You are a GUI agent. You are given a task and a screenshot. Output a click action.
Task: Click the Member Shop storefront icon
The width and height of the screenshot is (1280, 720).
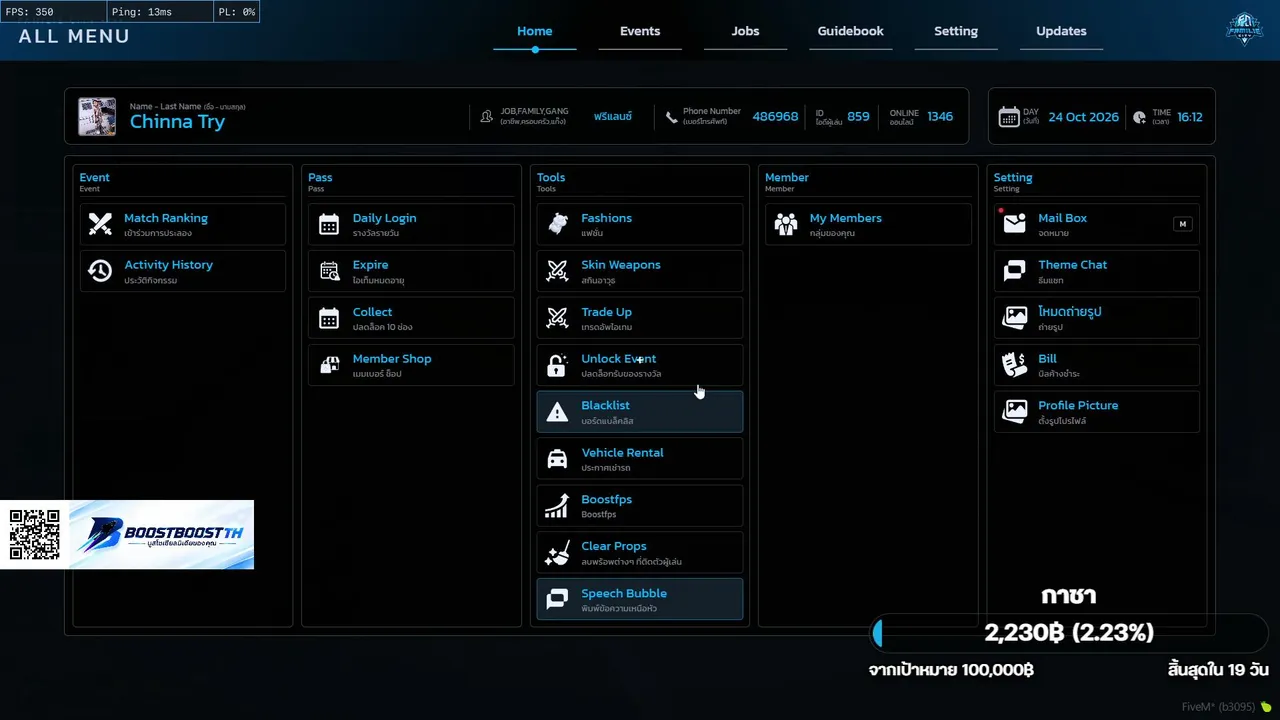329,365
